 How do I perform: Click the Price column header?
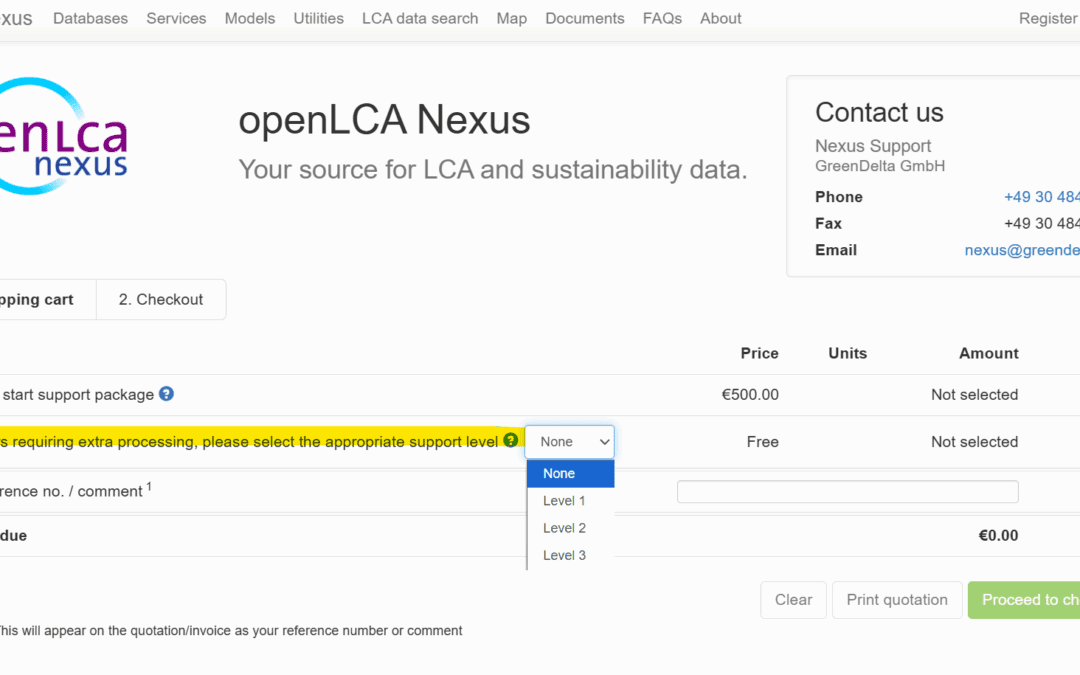760,353
